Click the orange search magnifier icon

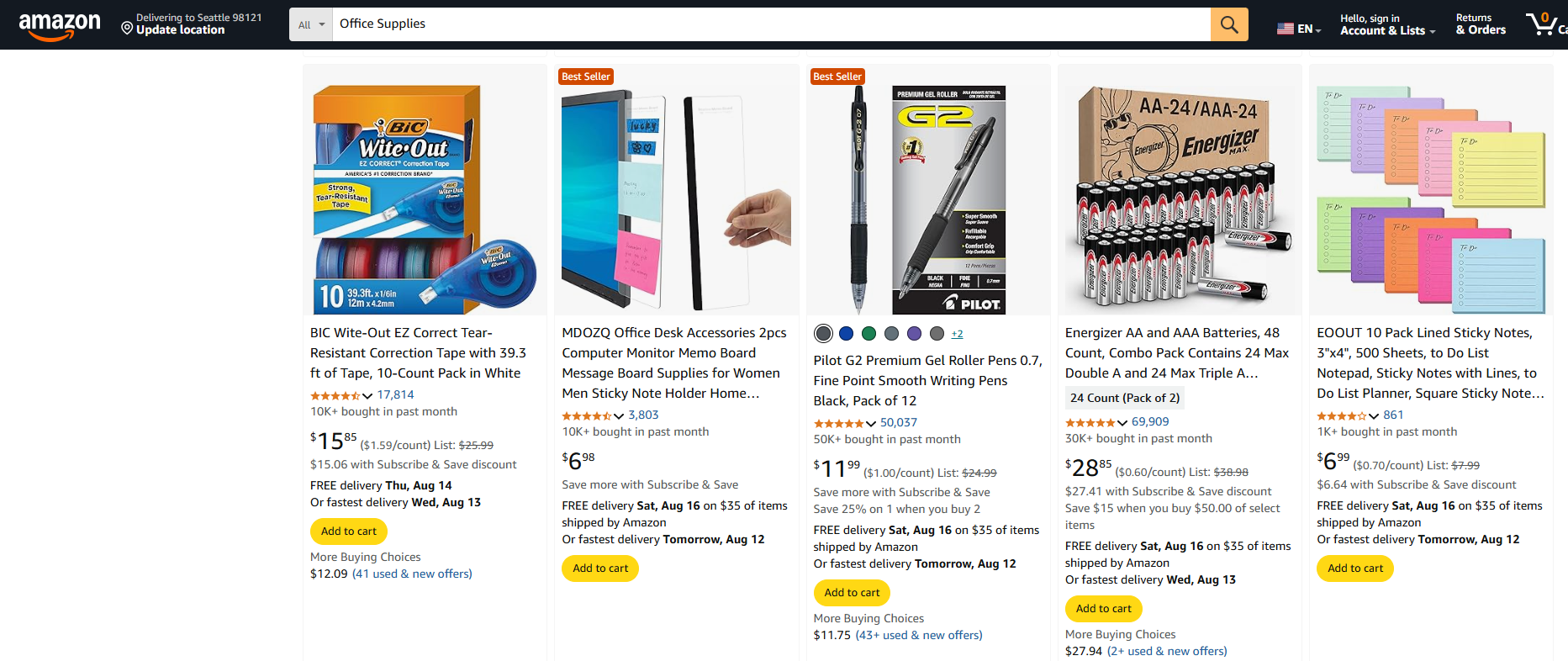(1228, 24)
